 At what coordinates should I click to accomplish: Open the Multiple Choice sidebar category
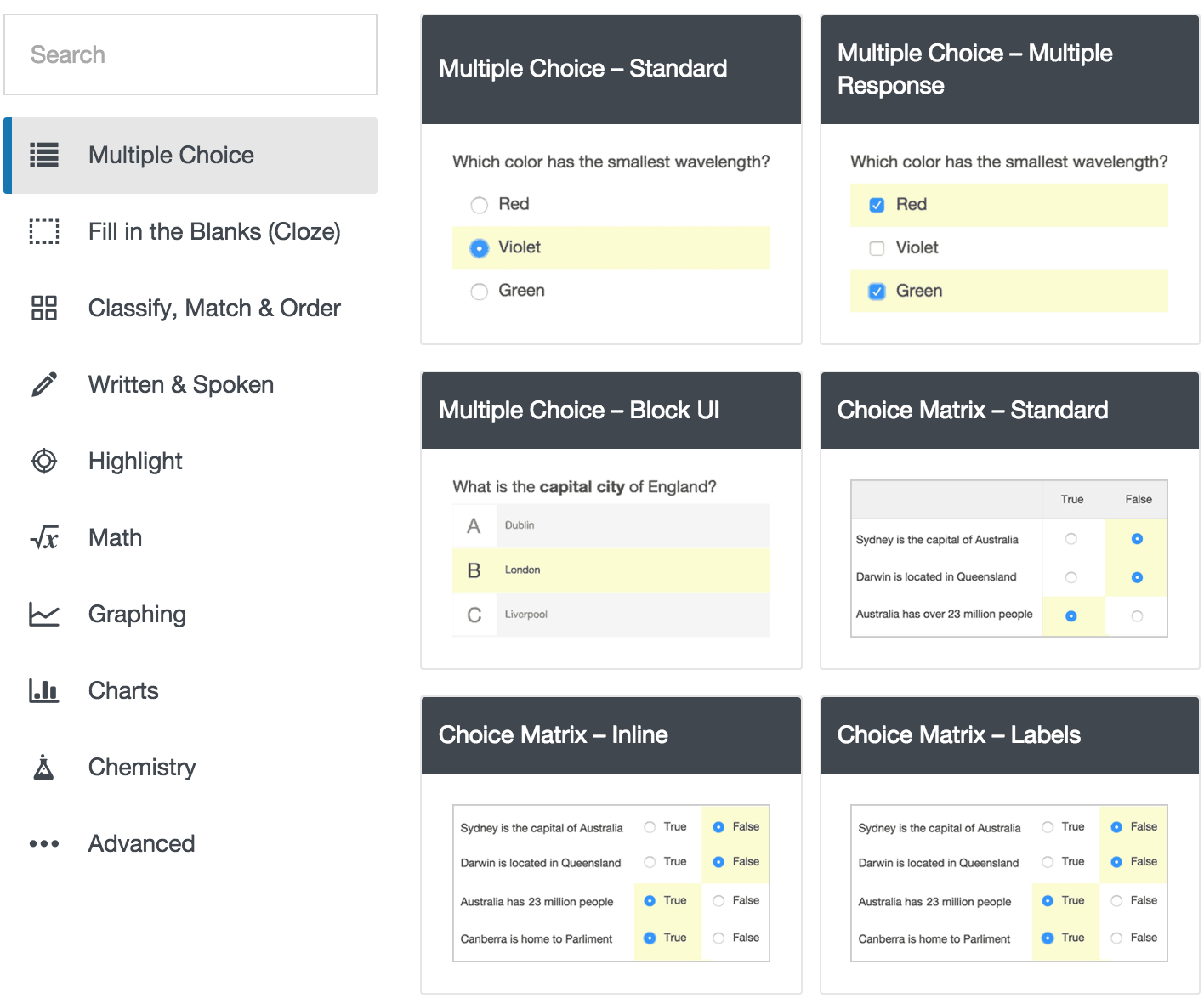tap(171, 155)
